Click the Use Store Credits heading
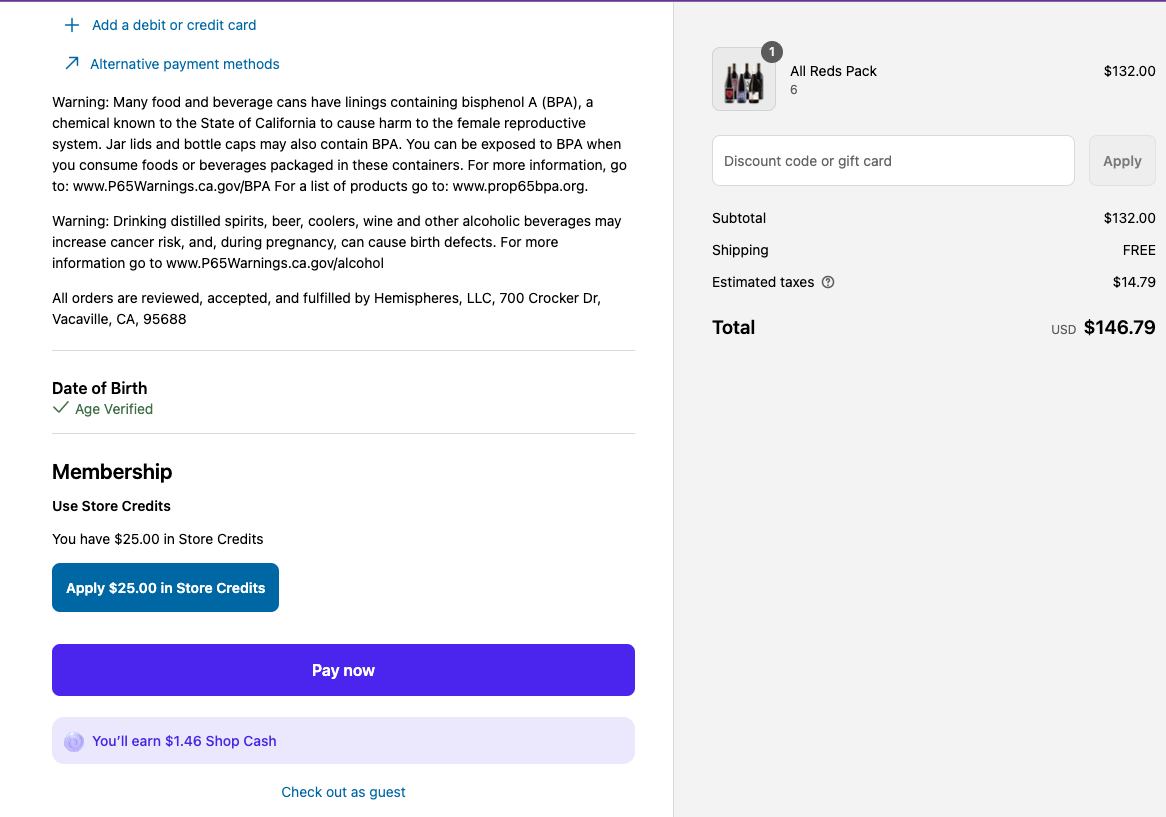 click(112, 506)
